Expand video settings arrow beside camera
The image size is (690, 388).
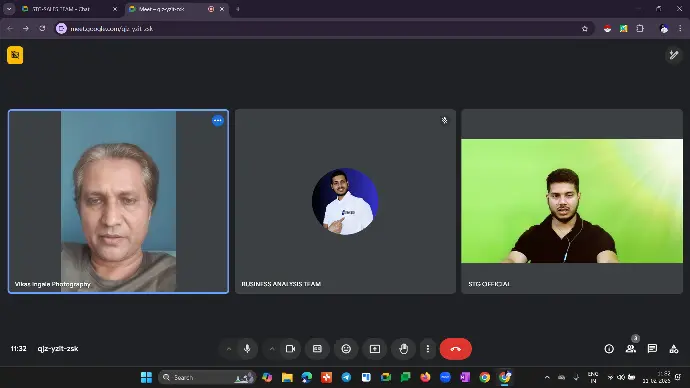click(272, 349)
